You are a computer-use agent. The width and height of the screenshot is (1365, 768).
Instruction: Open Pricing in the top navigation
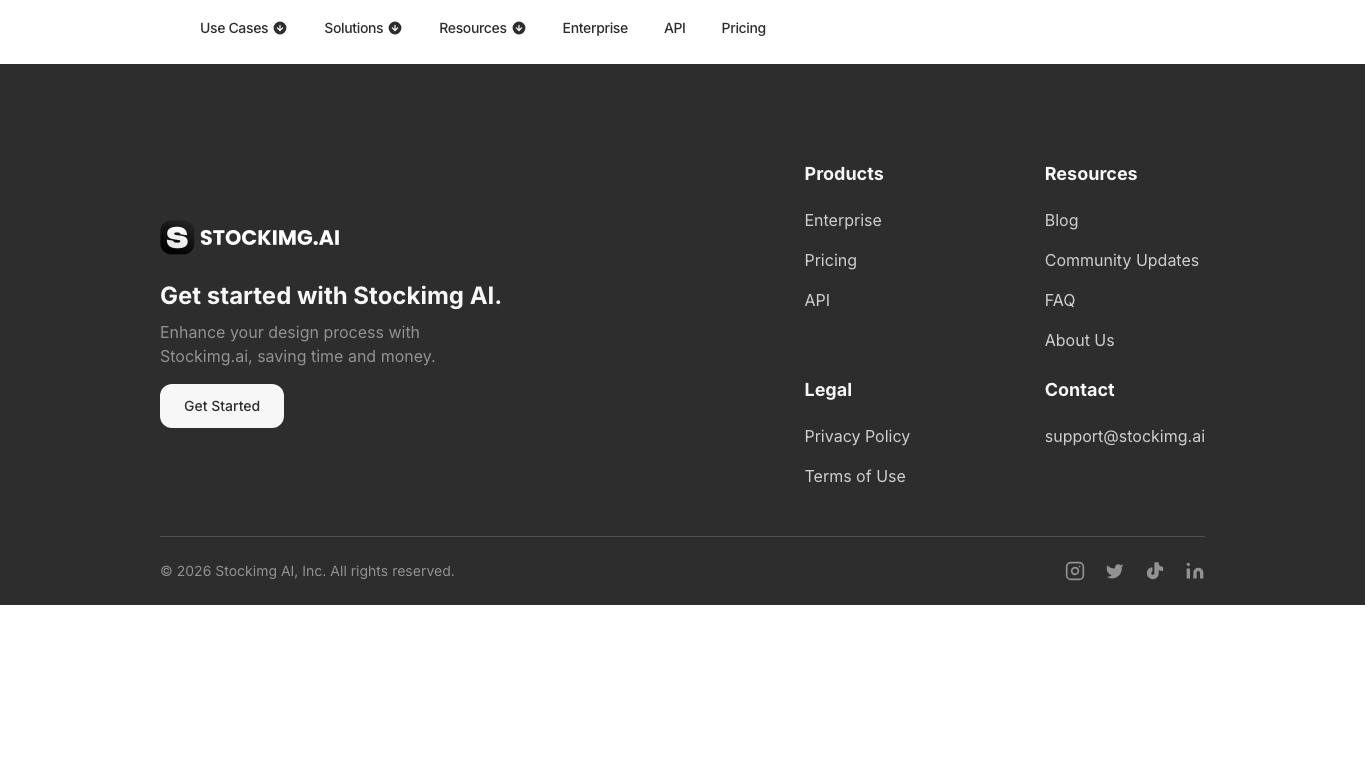pyautogui.click(x=743, y=28)
